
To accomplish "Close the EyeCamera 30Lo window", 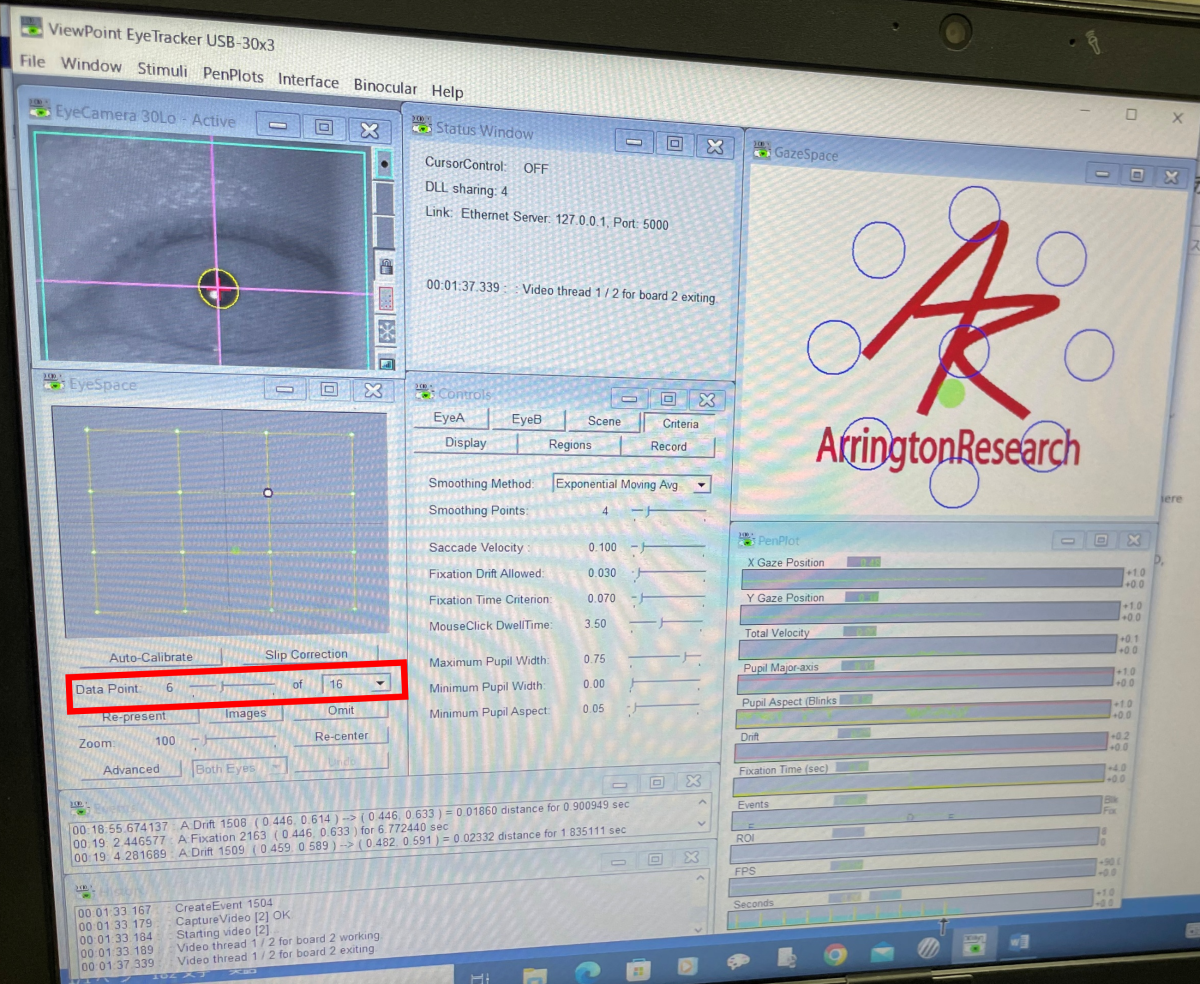I will (x=369, y=130).
